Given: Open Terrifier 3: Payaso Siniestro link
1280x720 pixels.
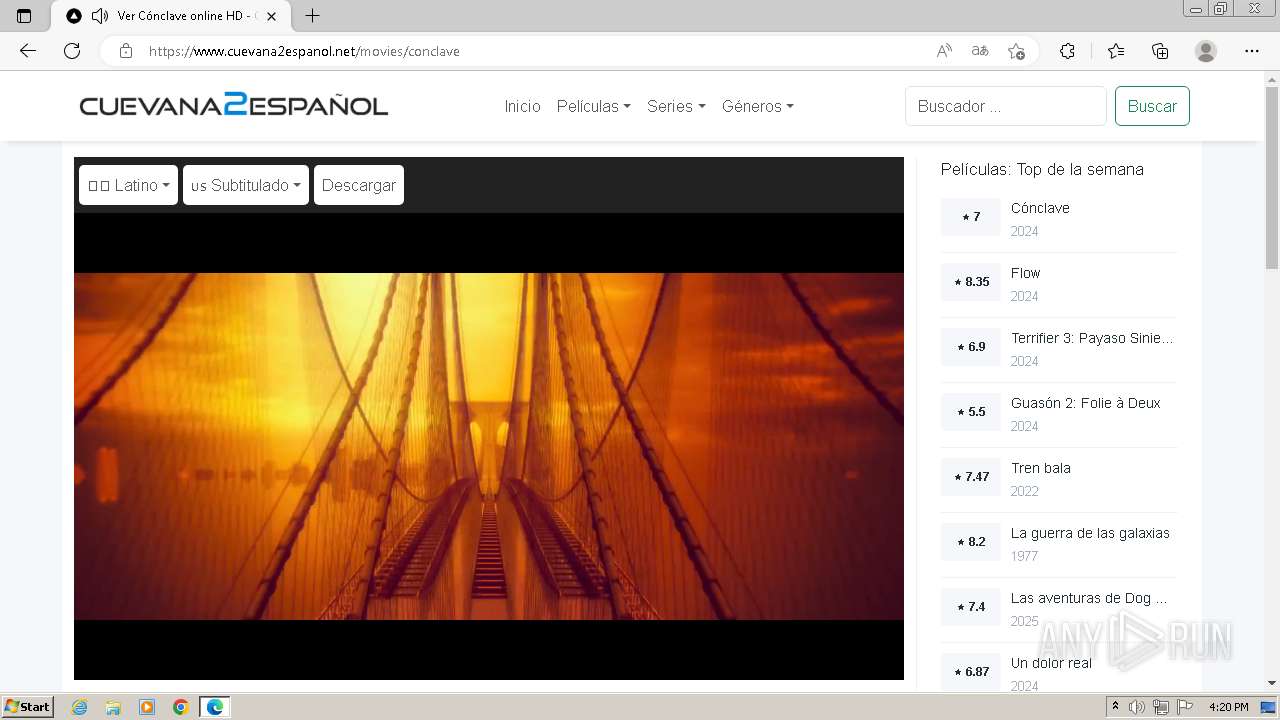Looking at the screenshot, I should [x=1092, y=338].
